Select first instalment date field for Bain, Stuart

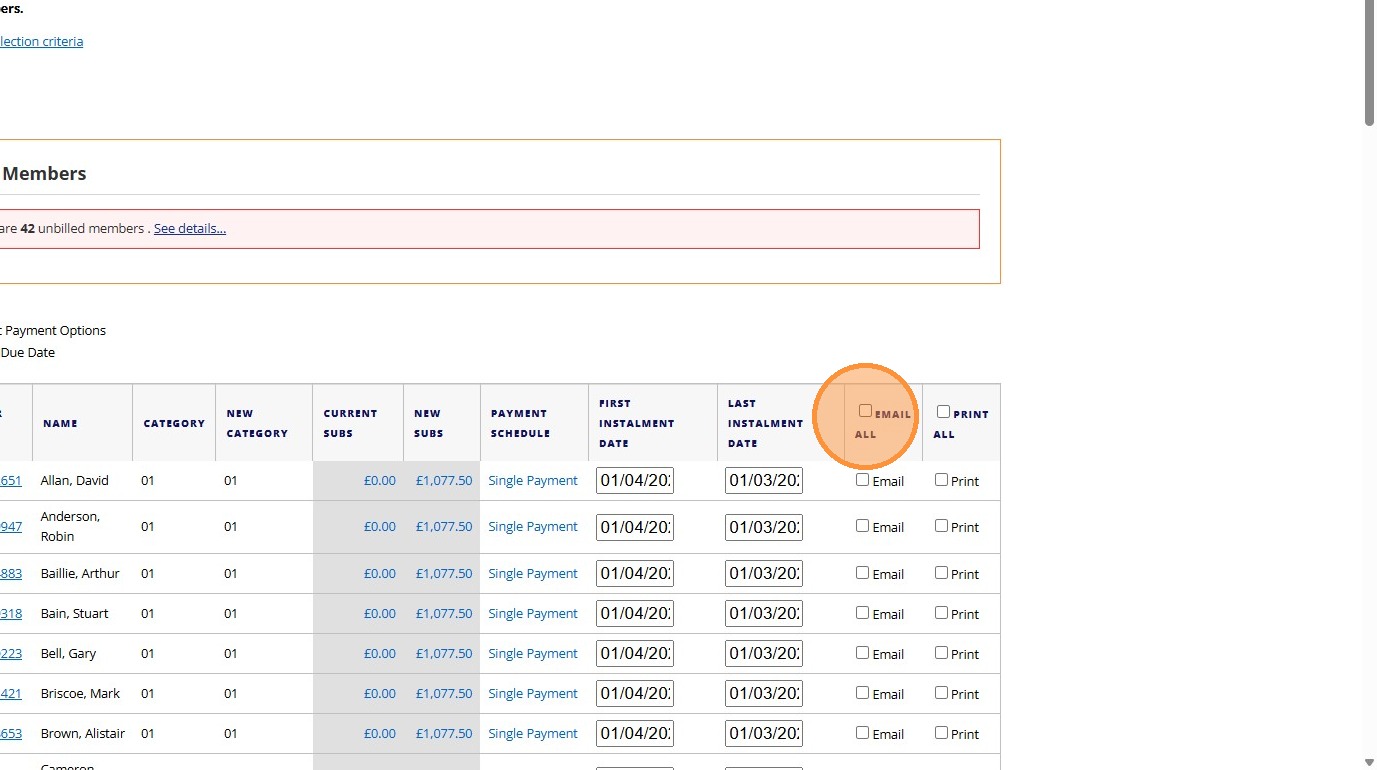[635, 613]
